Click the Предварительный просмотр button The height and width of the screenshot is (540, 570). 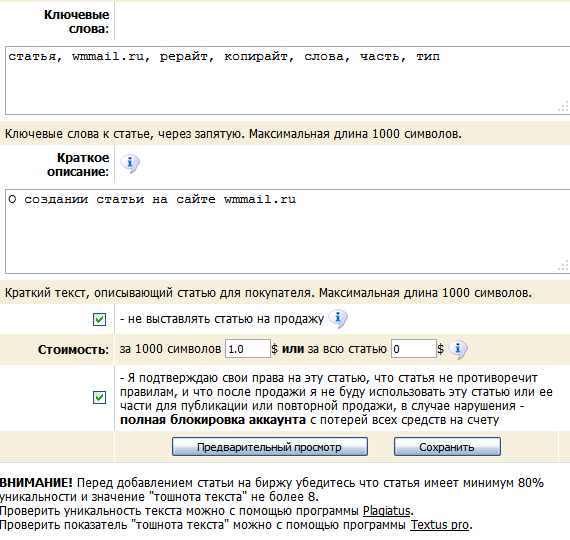point(270,447)
